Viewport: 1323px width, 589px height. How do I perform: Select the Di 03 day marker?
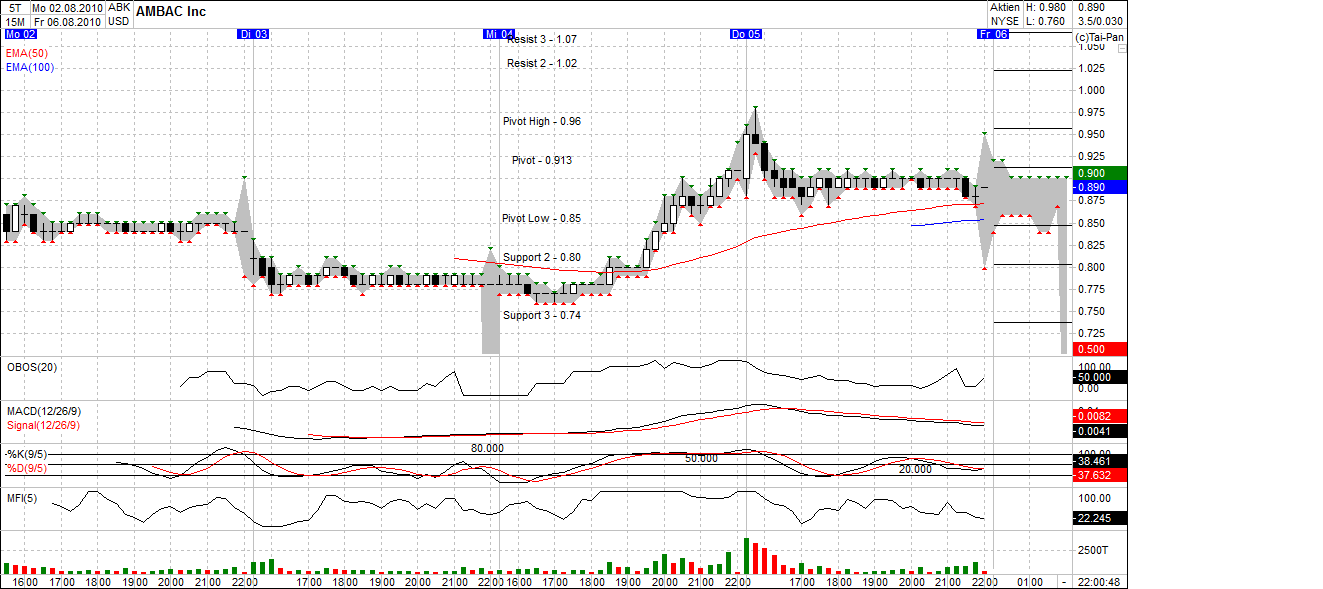(x=253, y=34)
